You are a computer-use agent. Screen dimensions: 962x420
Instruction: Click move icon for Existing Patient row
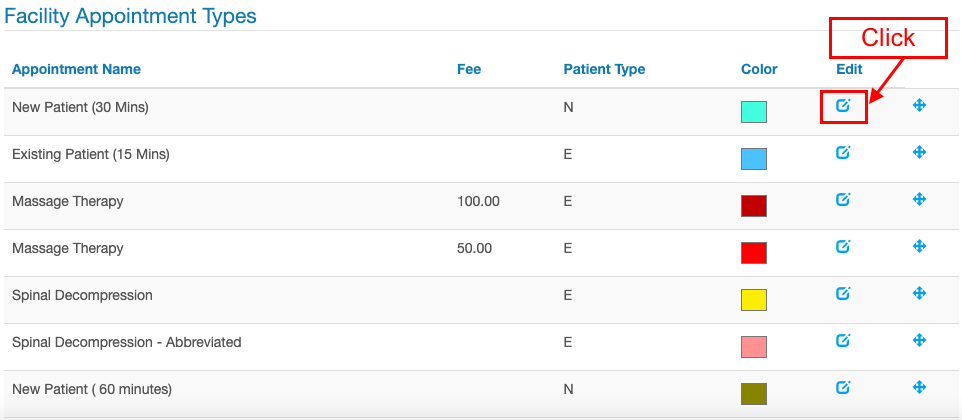pos(919,152)
